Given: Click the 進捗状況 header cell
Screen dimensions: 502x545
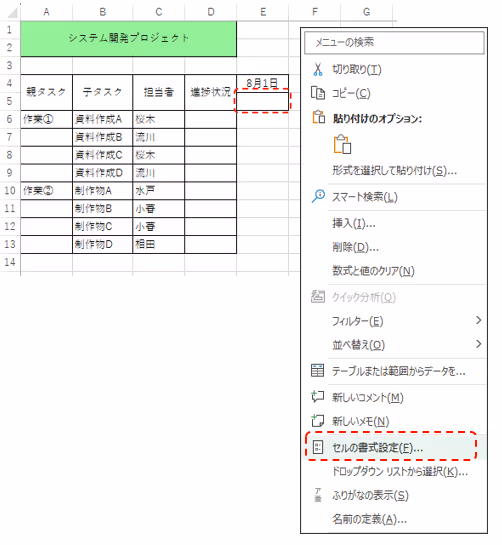Looking at the screenshot, I should point(211,92).
